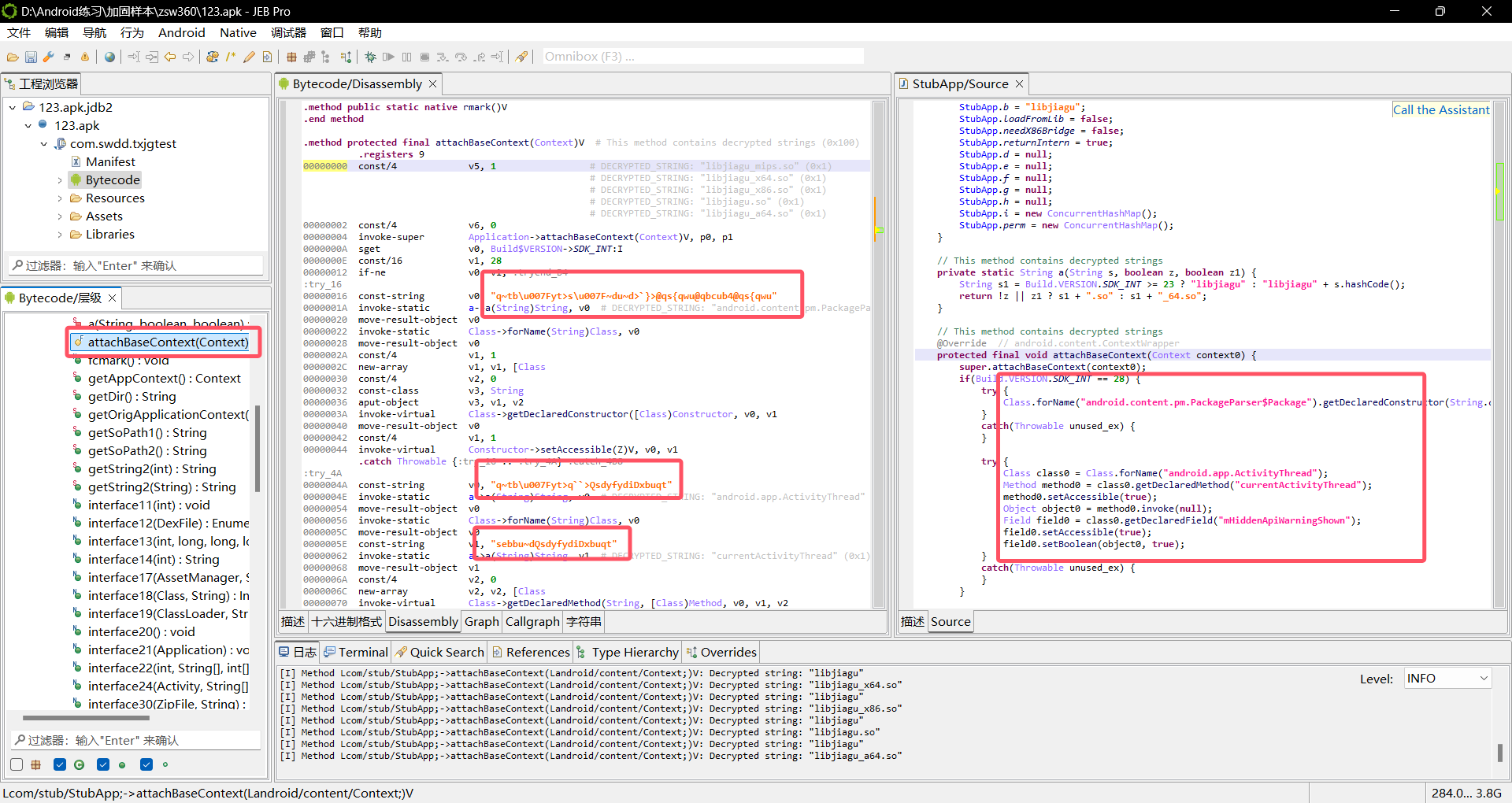Viewport: 1512px width, 803px height.
Task: Click the hierarchy tree vertical scrollbar
Action: (258, 449)
